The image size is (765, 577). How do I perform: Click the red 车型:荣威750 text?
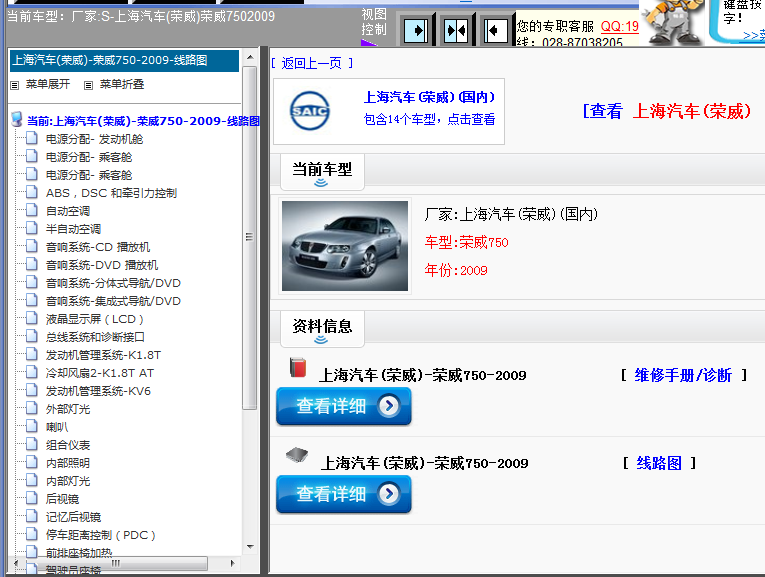point(466,242)
